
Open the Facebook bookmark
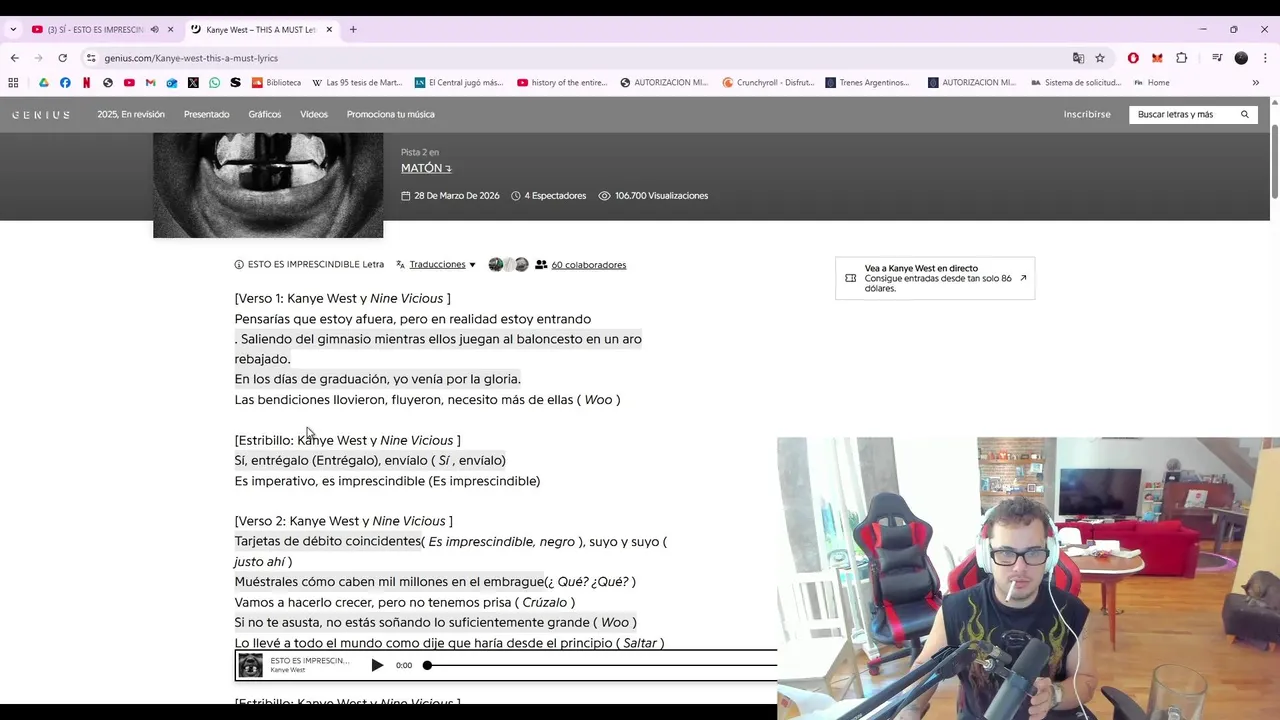pos(65,83)
